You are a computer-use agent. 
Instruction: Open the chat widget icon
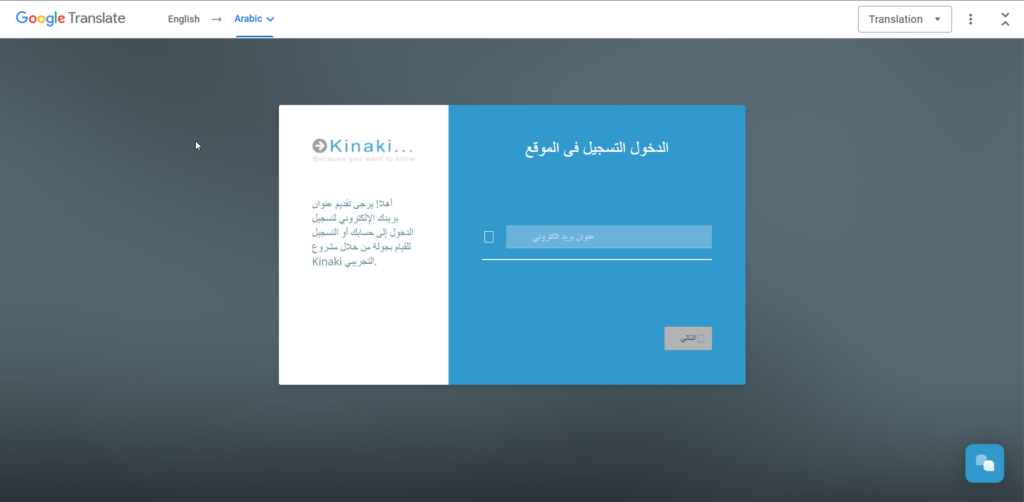[984, 463]
